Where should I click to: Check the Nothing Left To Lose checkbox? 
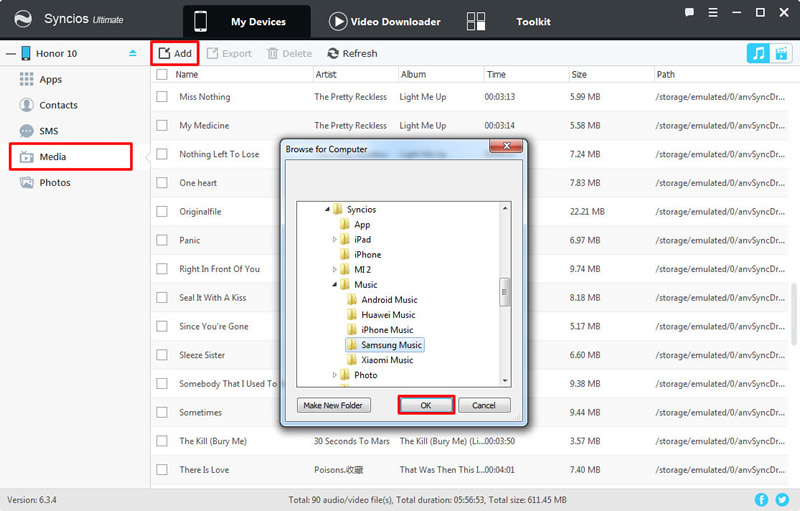[162, 154]
